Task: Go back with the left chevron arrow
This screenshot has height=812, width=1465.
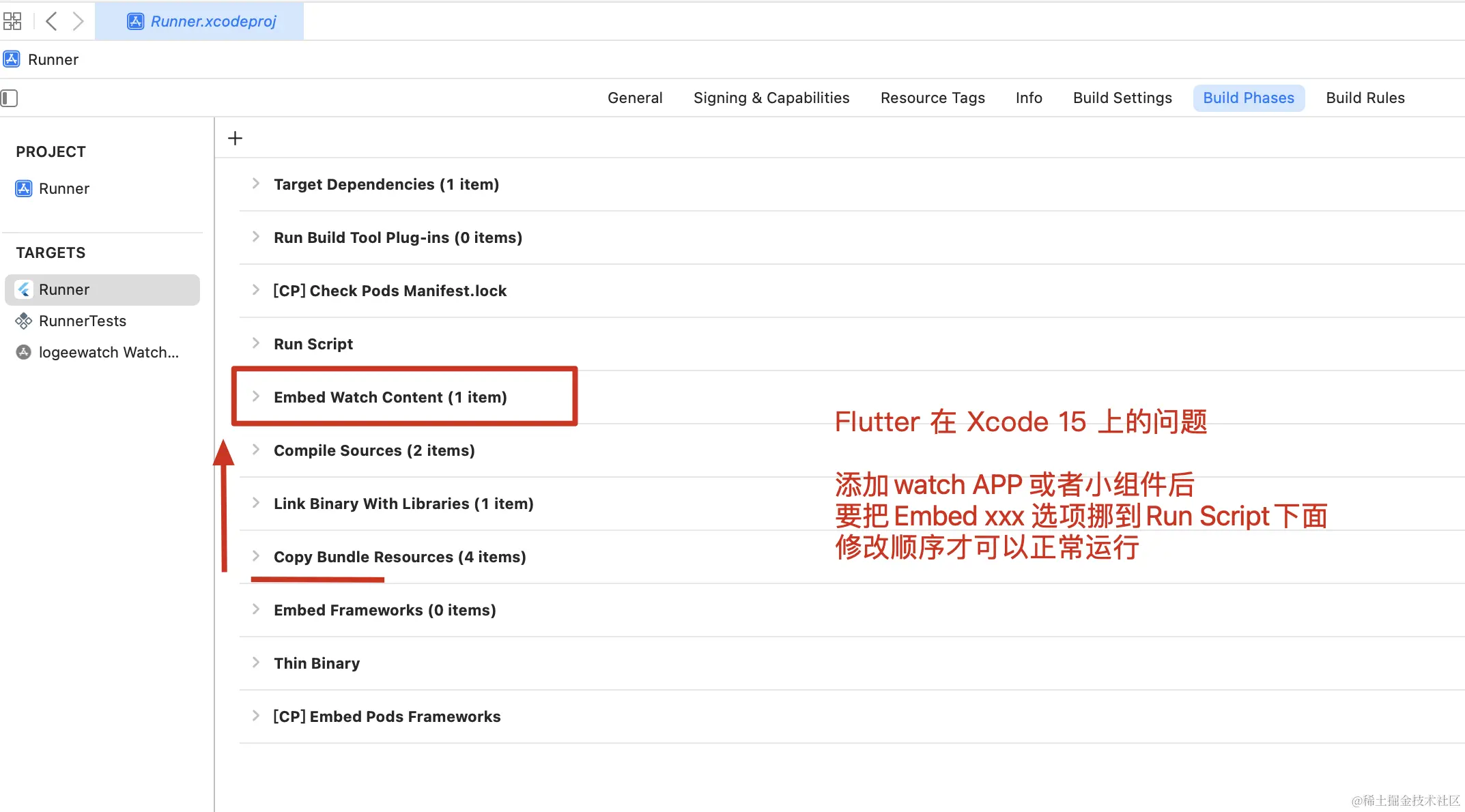Action: [51, 21]
